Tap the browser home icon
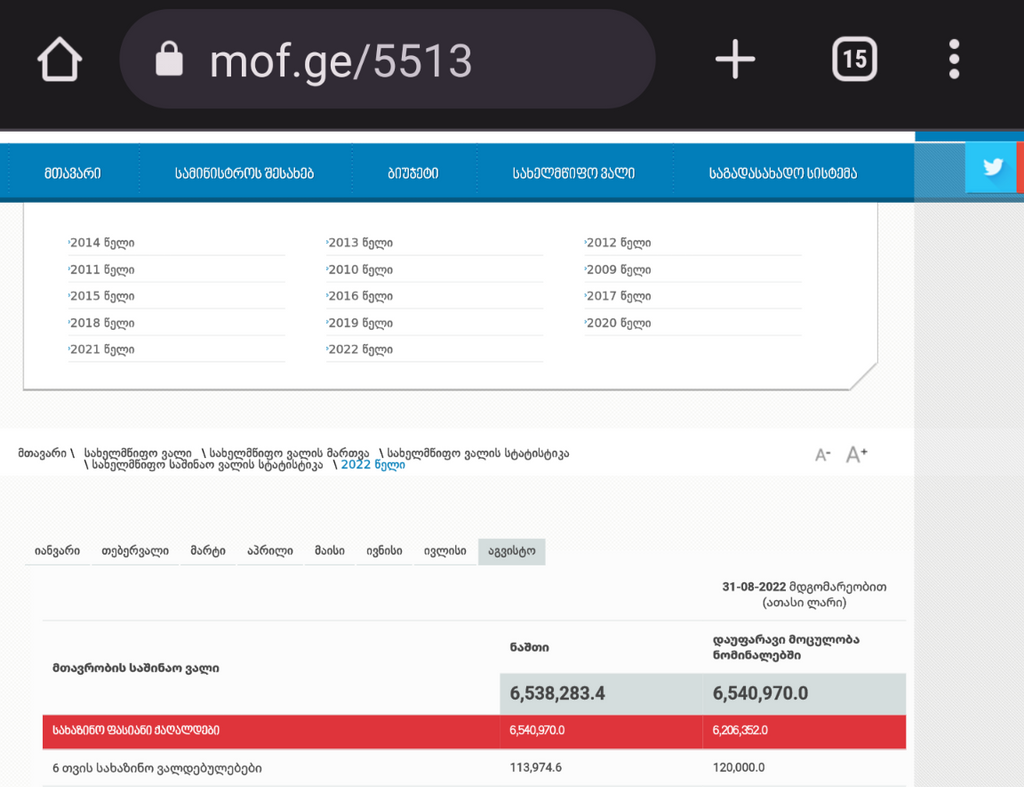1024x787 pixels. pyautogui.click(x=59, y=60)
